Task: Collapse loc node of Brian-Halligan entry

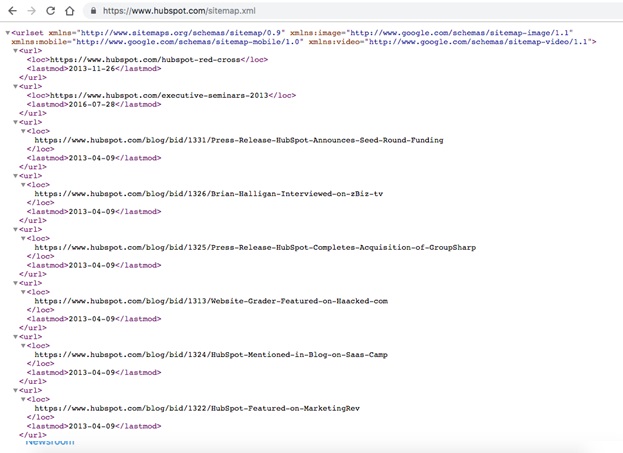Action: (x=23, y=185)
